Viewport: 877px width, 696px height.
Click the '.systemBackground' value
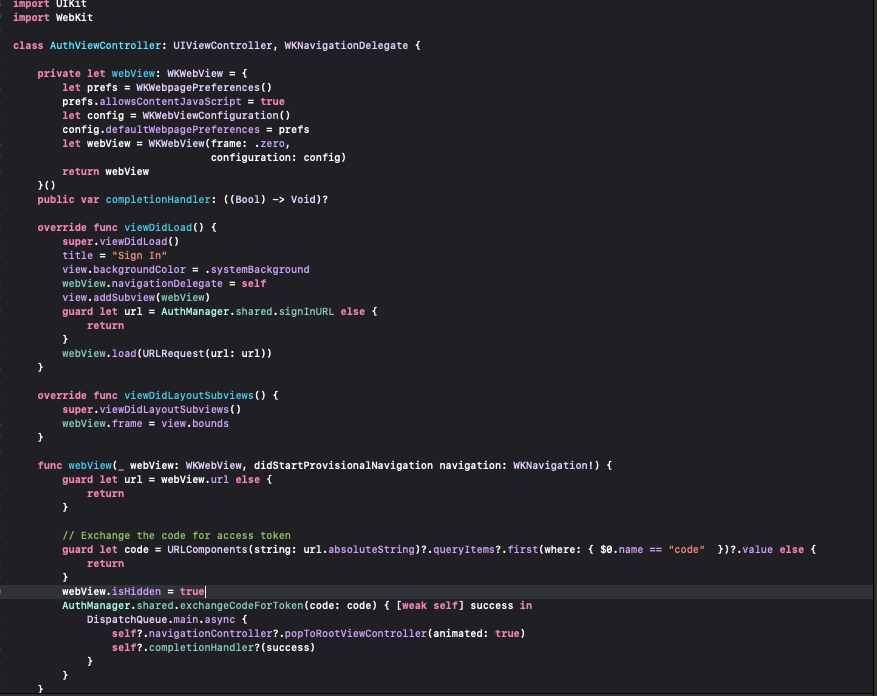point(257,269)
